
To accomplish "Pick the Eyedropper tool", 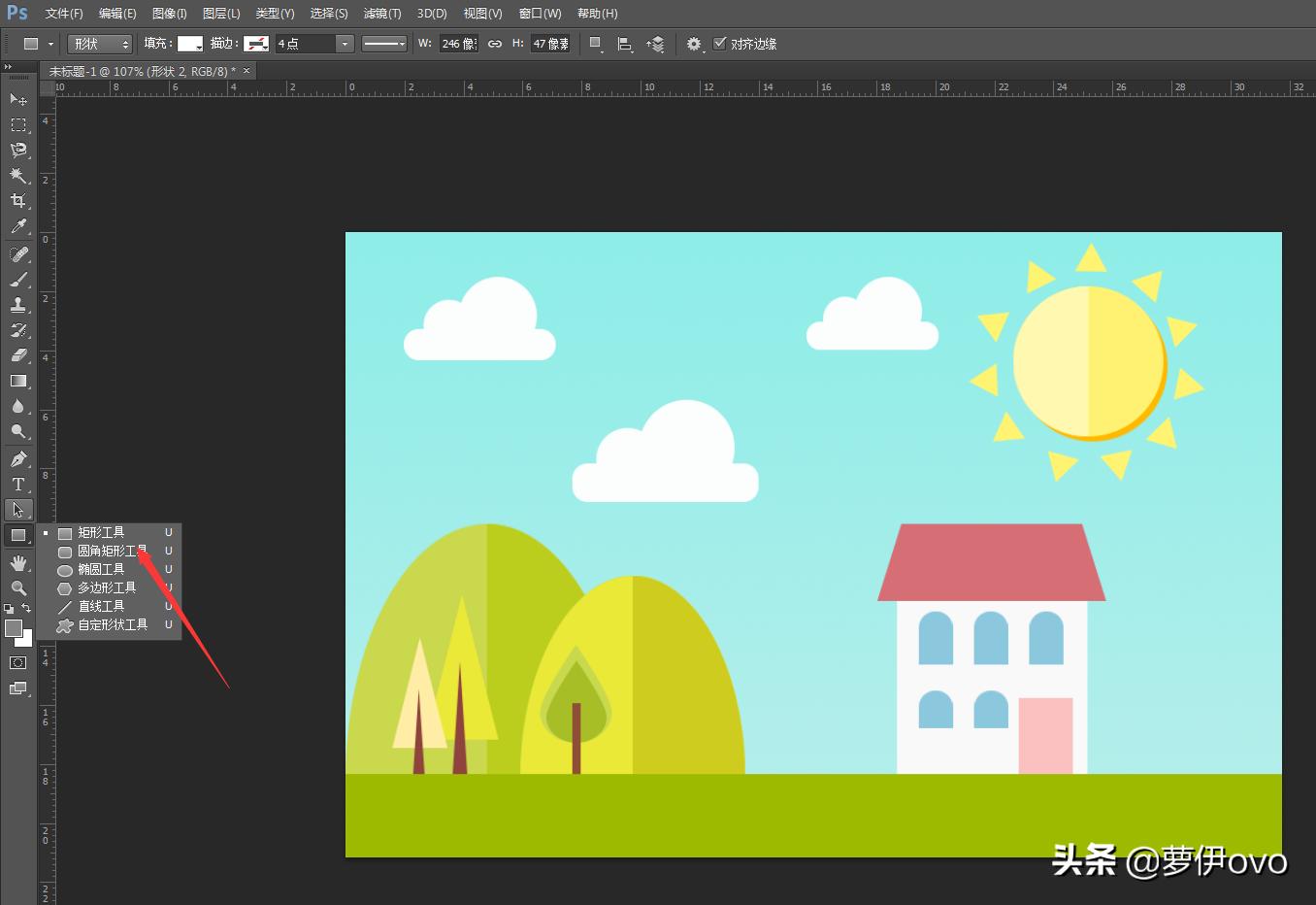I will coord(17,226).
